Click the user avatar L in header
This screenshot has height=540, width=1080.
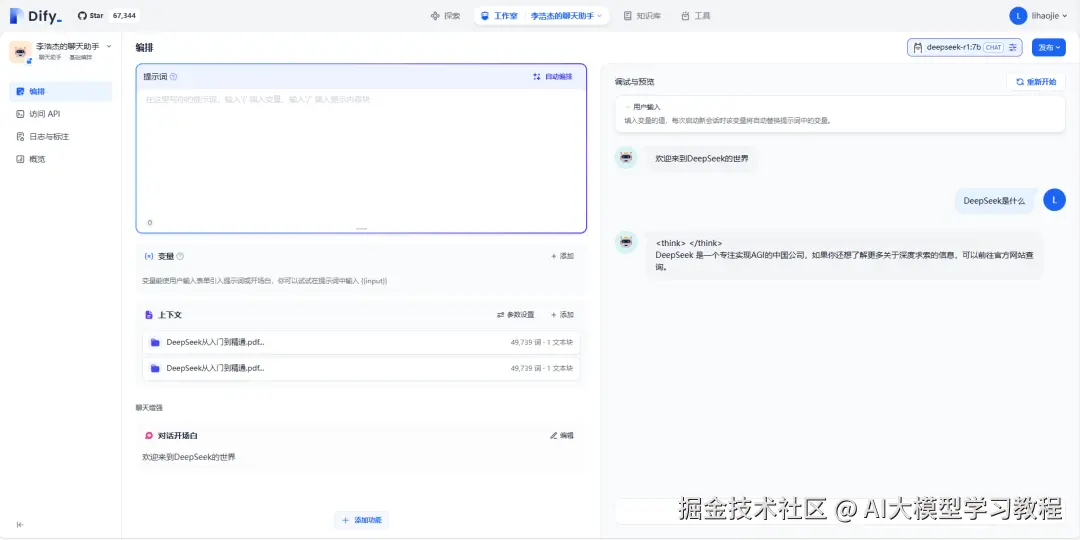1018,16
